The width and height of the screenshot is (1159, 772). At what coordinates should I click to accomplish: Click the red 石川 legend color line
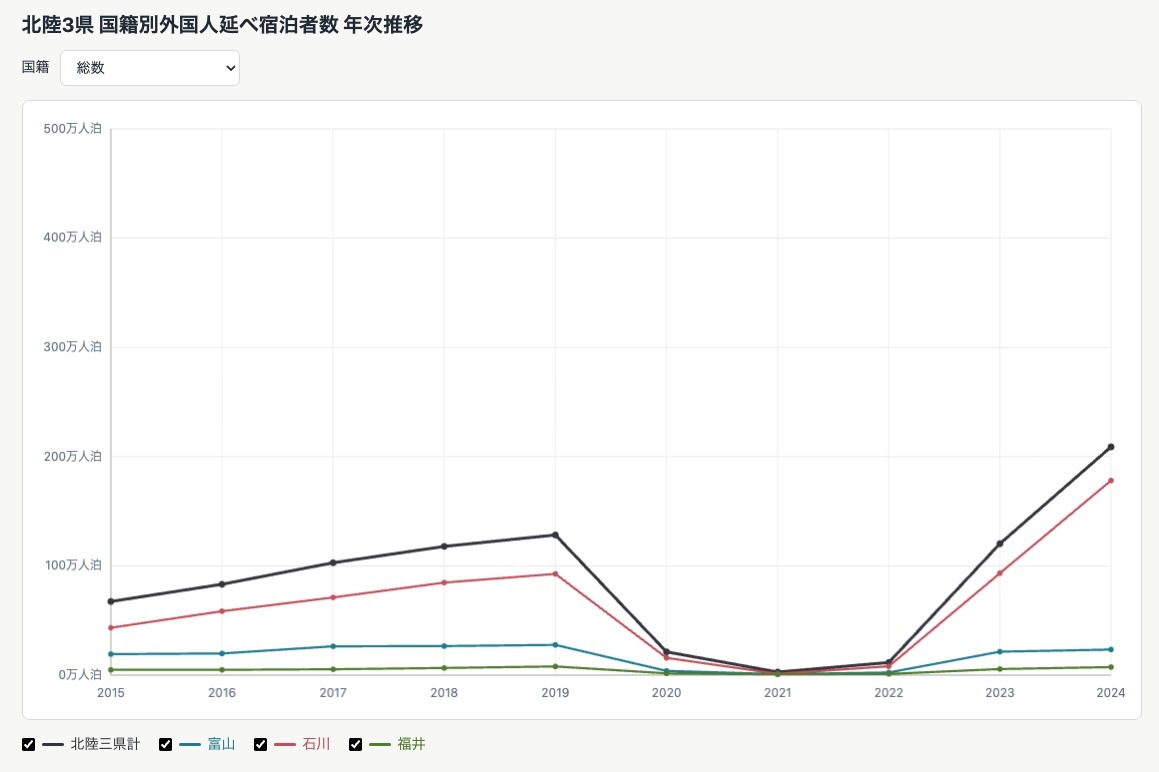pyautogui.click(x=285, y=744)
